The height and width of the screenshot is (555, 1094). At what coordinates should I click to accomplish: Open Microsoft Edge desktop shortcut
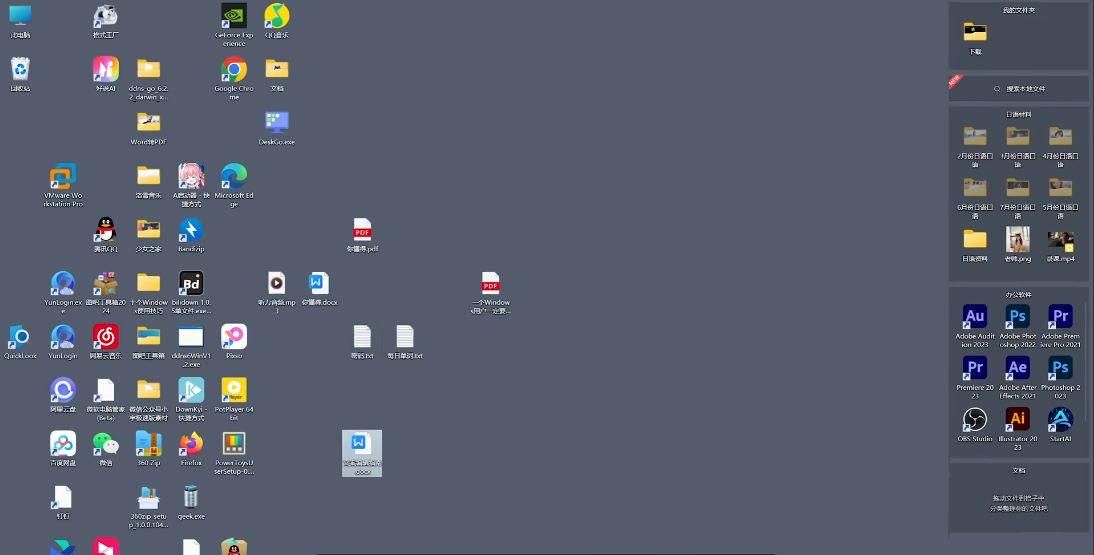click(234, 176)
